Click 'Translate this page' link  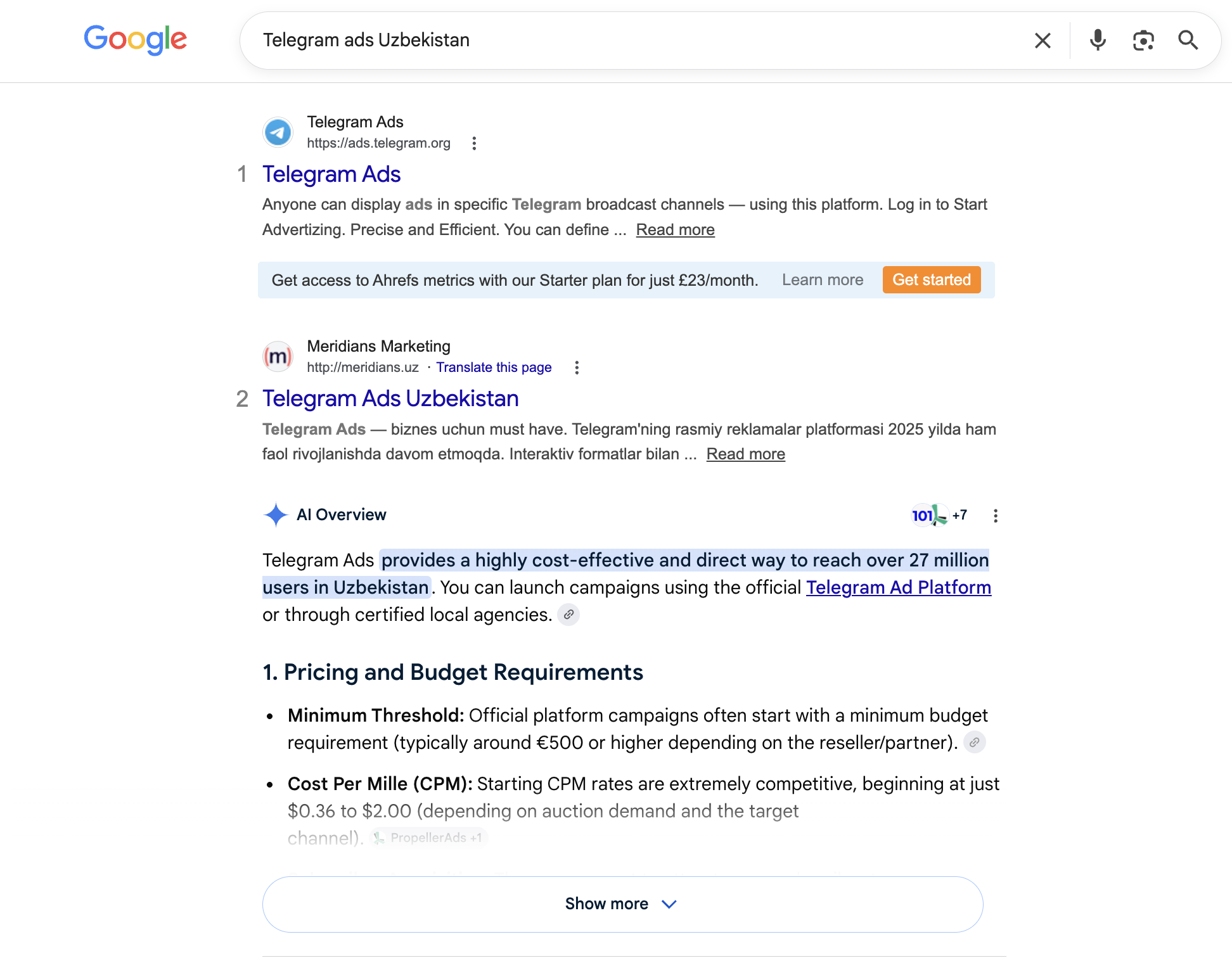(x=494, y=367)
